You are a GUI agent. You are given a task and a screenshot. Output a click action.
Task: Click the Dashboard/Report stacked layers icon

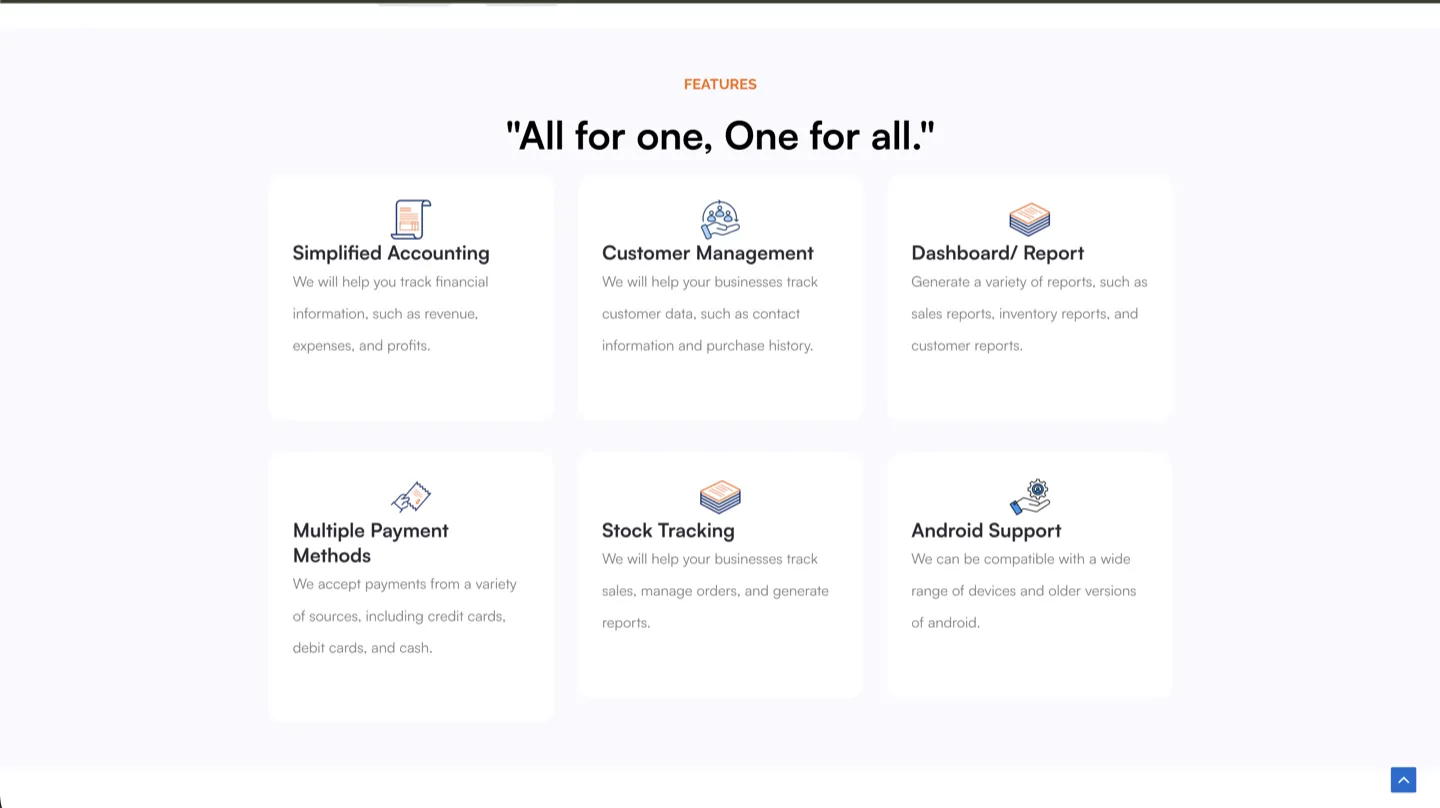pos(1029,219)
